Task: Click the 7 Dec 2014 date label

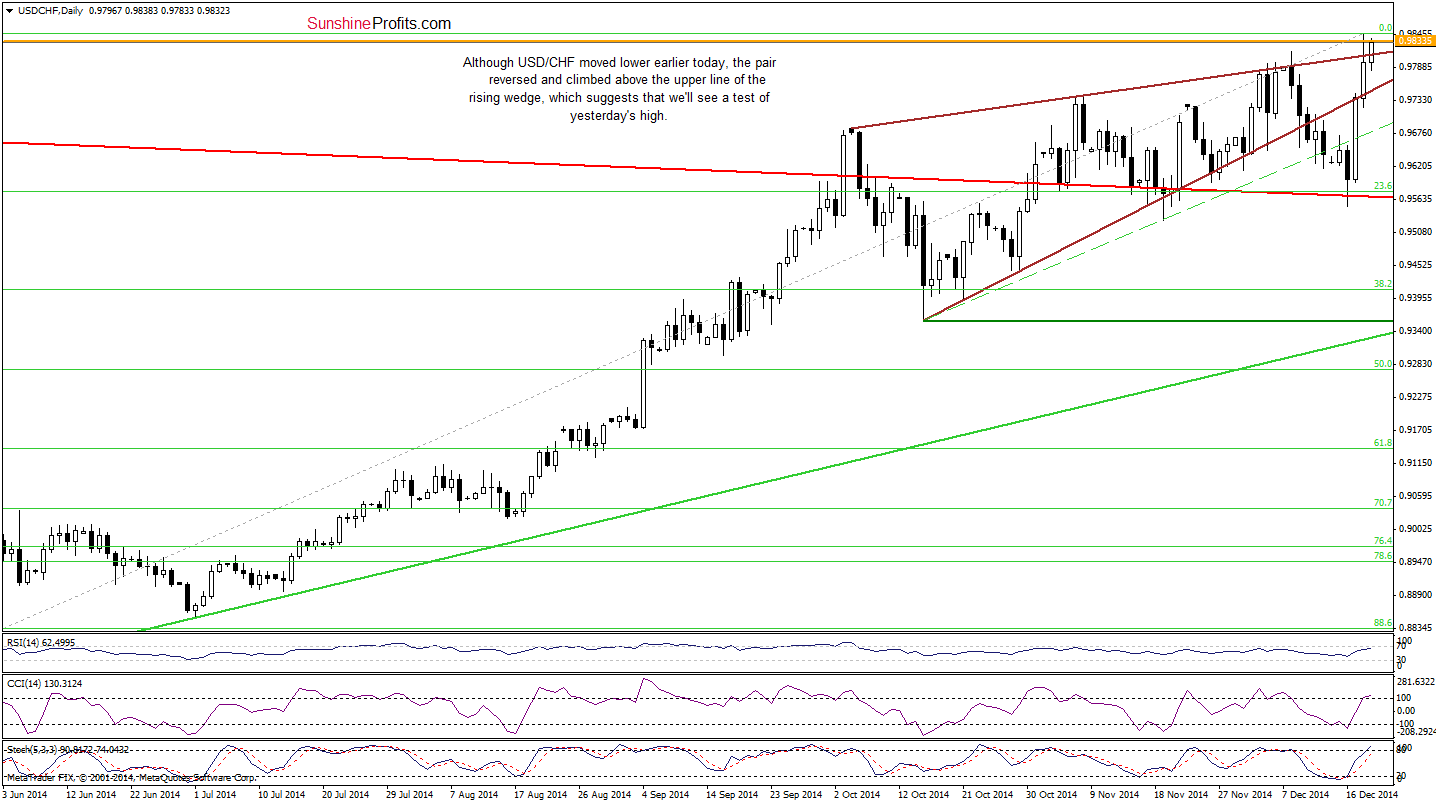Action: coord(1306,795)
